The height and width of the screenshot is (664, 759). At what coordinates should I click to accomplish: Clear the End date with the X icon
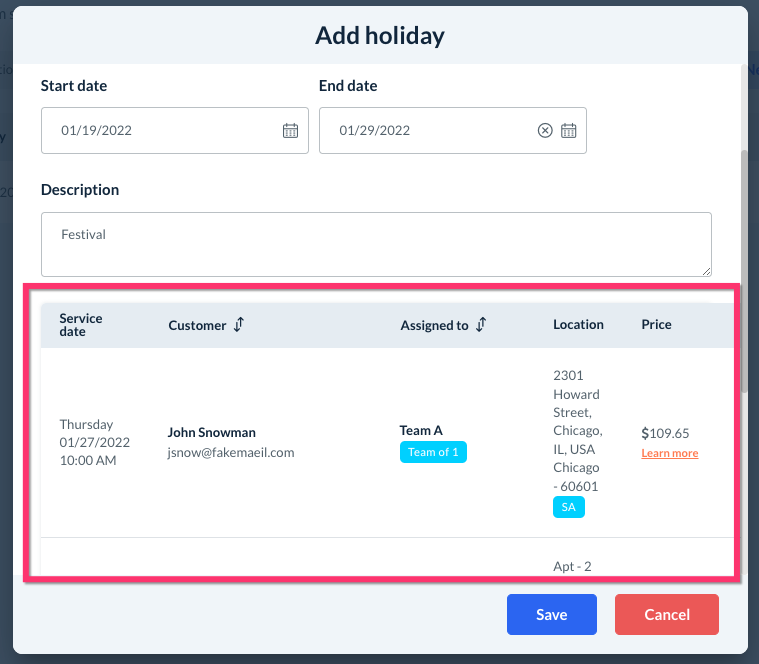click(545, 130)
